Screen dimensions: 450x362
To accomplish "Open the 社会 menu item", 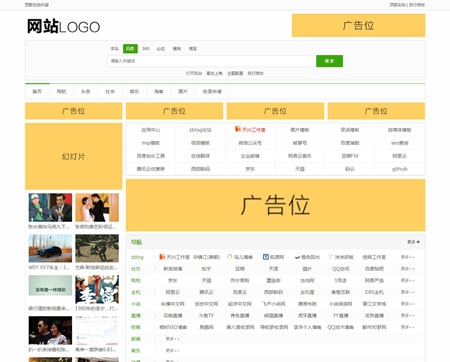I will tap(110, 91).
